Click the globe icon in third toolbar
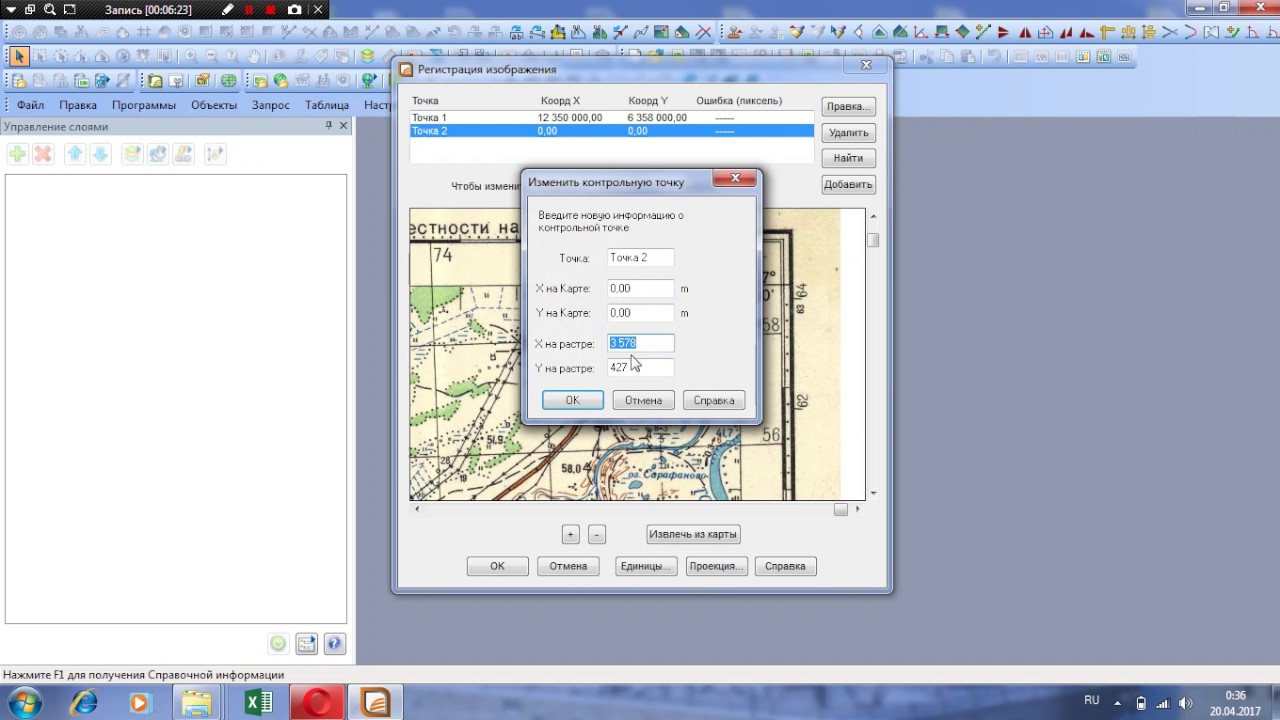This screenshot has width=1280, height=720. pos(229,81)
